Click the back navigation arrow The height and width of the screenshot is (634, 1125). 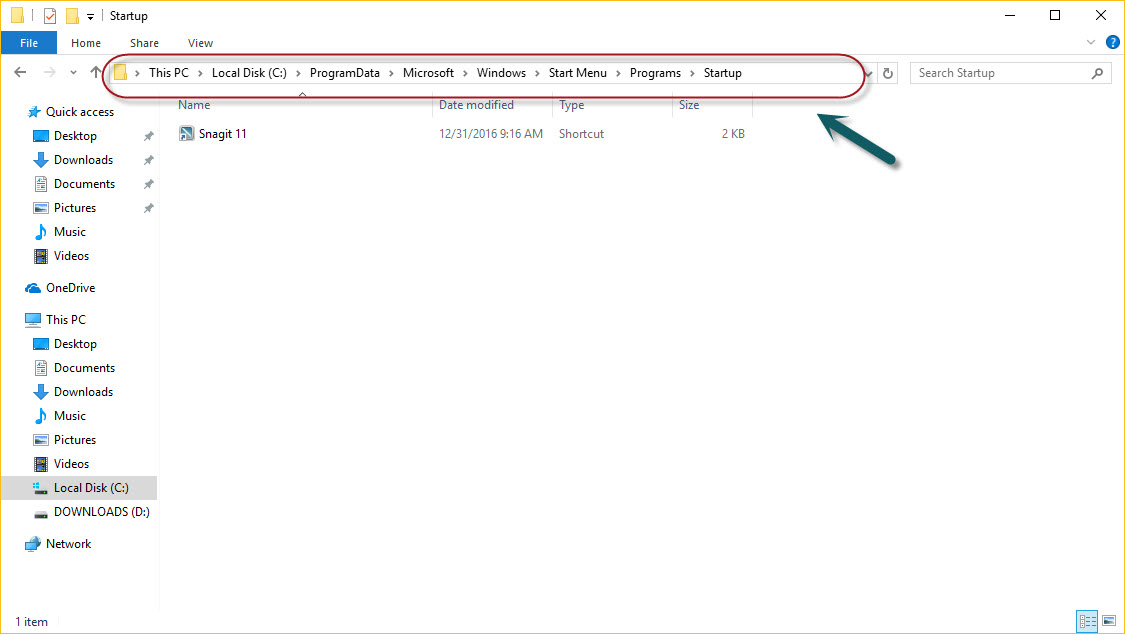click(20, 72)
